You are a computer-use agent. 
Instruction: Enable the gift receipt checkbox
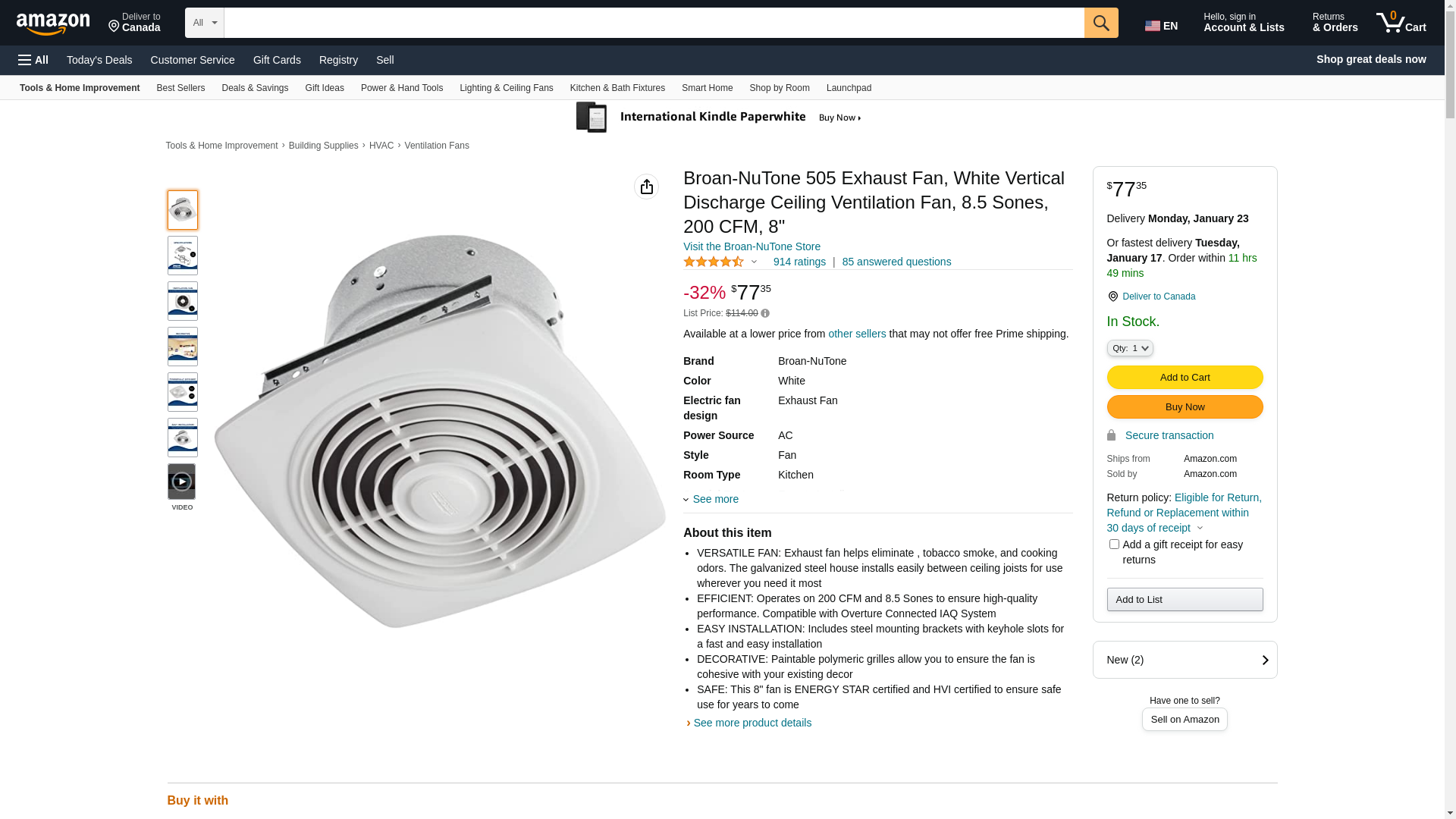1114,544
